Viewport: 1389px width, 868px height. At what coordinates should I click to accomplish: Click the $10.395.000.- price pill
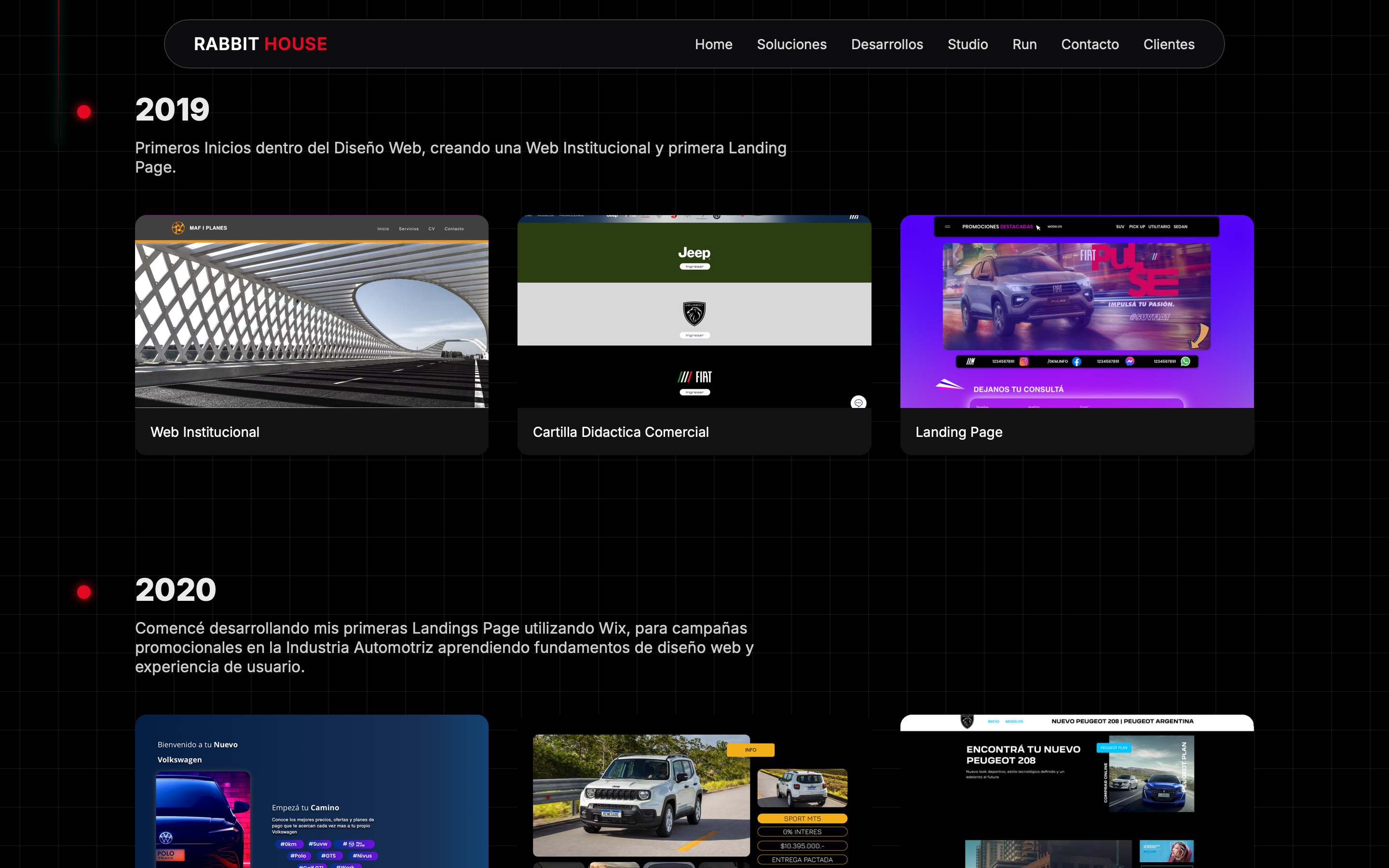[x=802, y=846]
